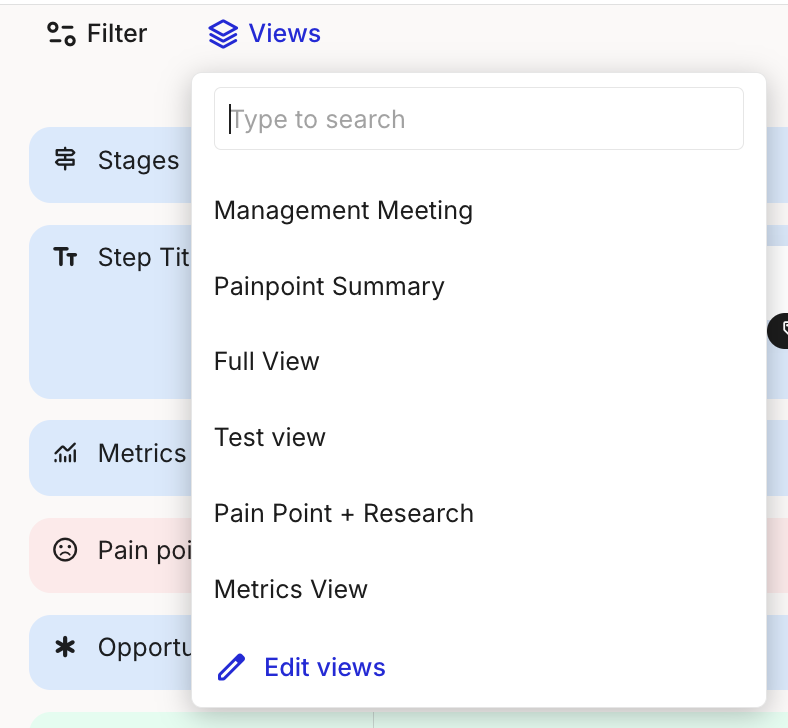Click the Filter sliders icon

click(x=61, y=34)
